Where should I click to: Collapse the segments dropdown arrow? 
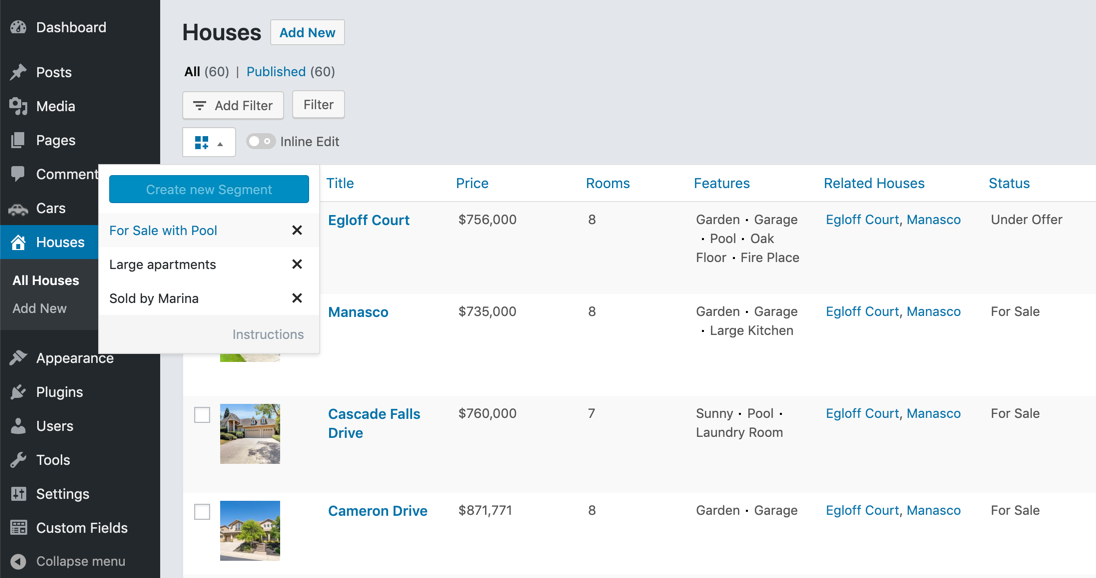pos(220,144)
